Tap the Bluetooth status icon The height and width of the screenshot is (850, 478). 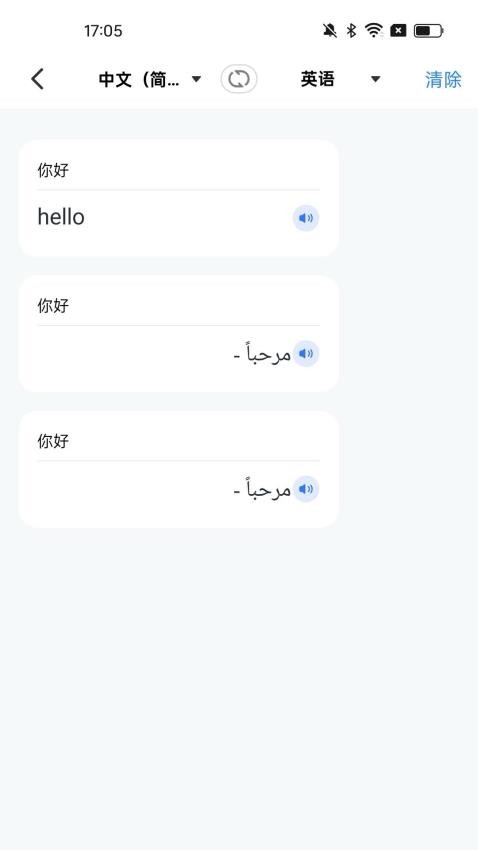[351, 30]
